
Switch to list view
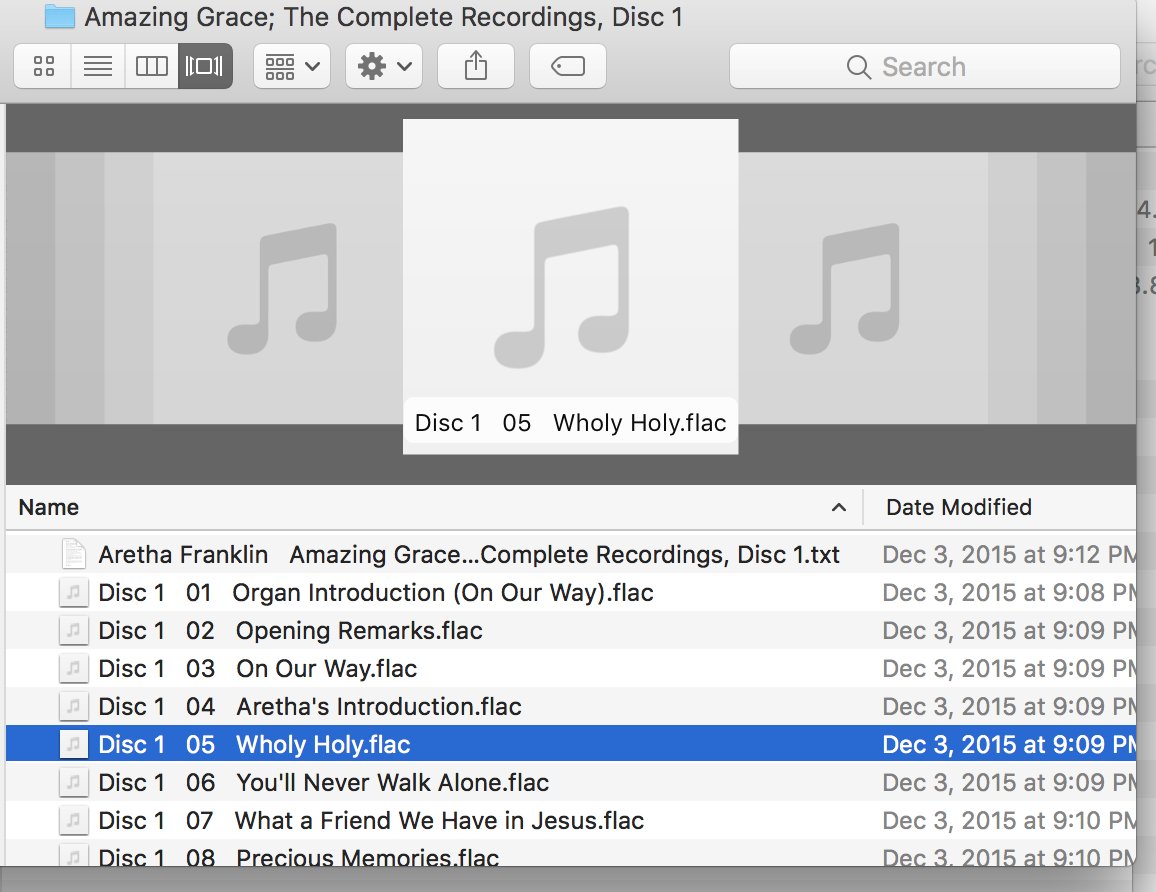pos(98,66)
